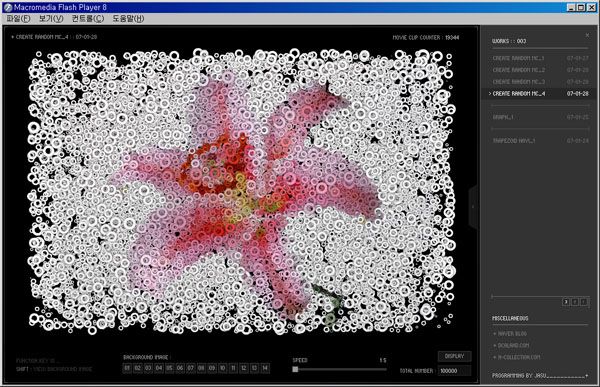
Task: Select background image 03
Action: tap(148, 368)
